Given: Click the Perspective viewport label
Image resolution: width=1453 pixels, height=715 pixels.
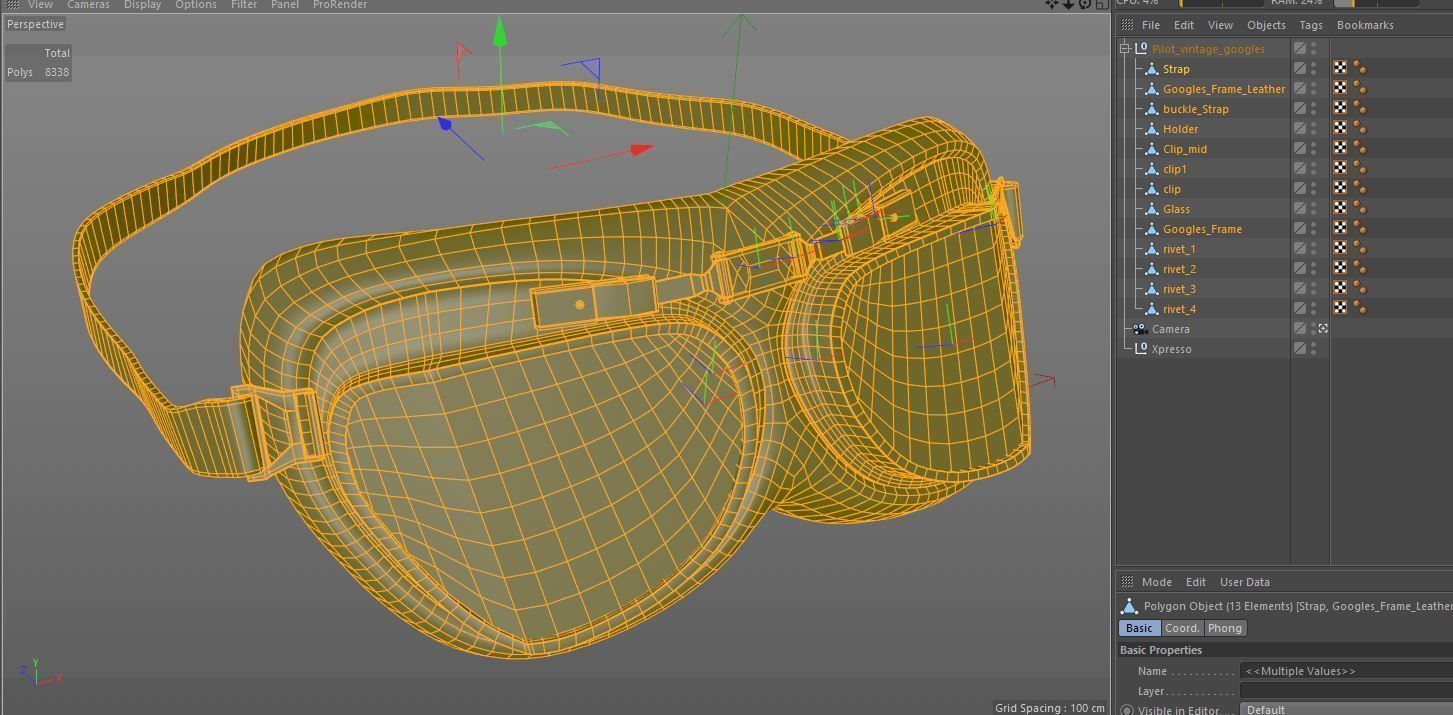Looking at the screenshot, I should [35, 24].
